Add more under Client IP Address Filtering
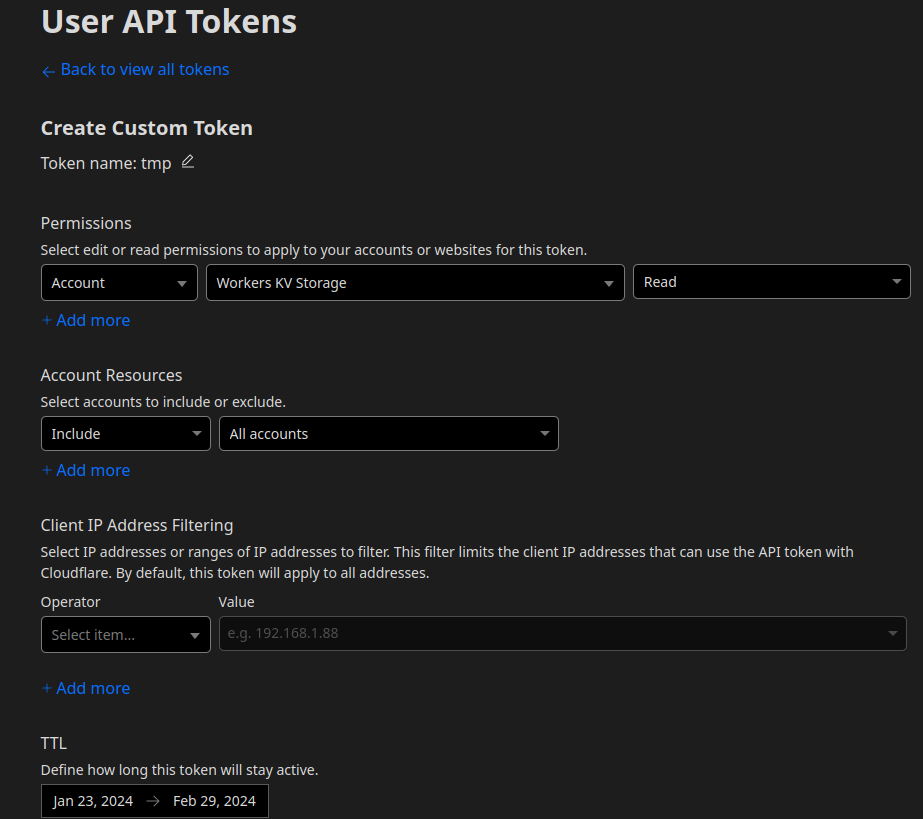 pyautogui.click(x=86, y=688)
